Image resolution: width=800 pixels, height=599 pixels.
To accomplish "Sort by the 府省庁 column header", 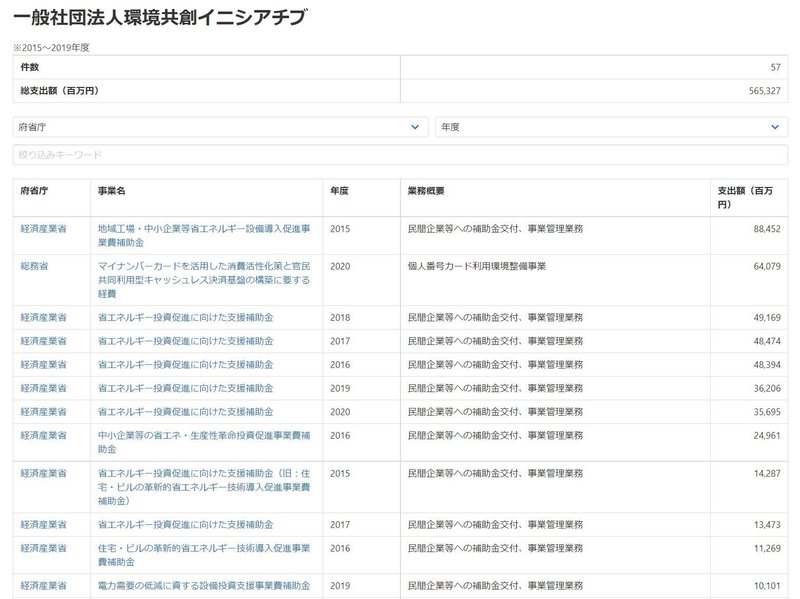I will [x=34, y=191].
